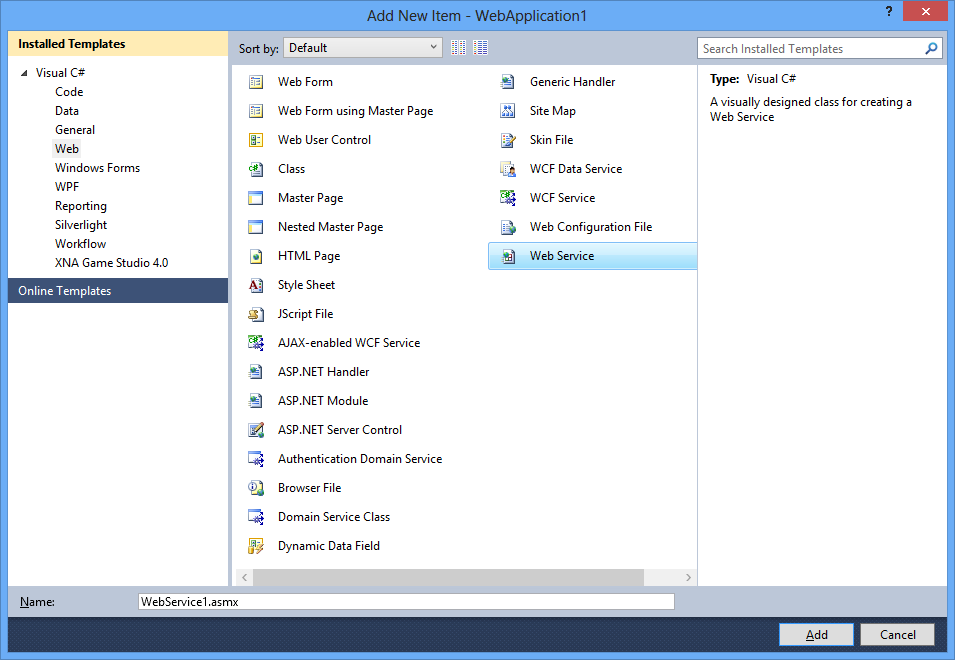This screenshot has width=955, height=660.
Task: Click the Browser File icon
Action: tap(256, 488)
